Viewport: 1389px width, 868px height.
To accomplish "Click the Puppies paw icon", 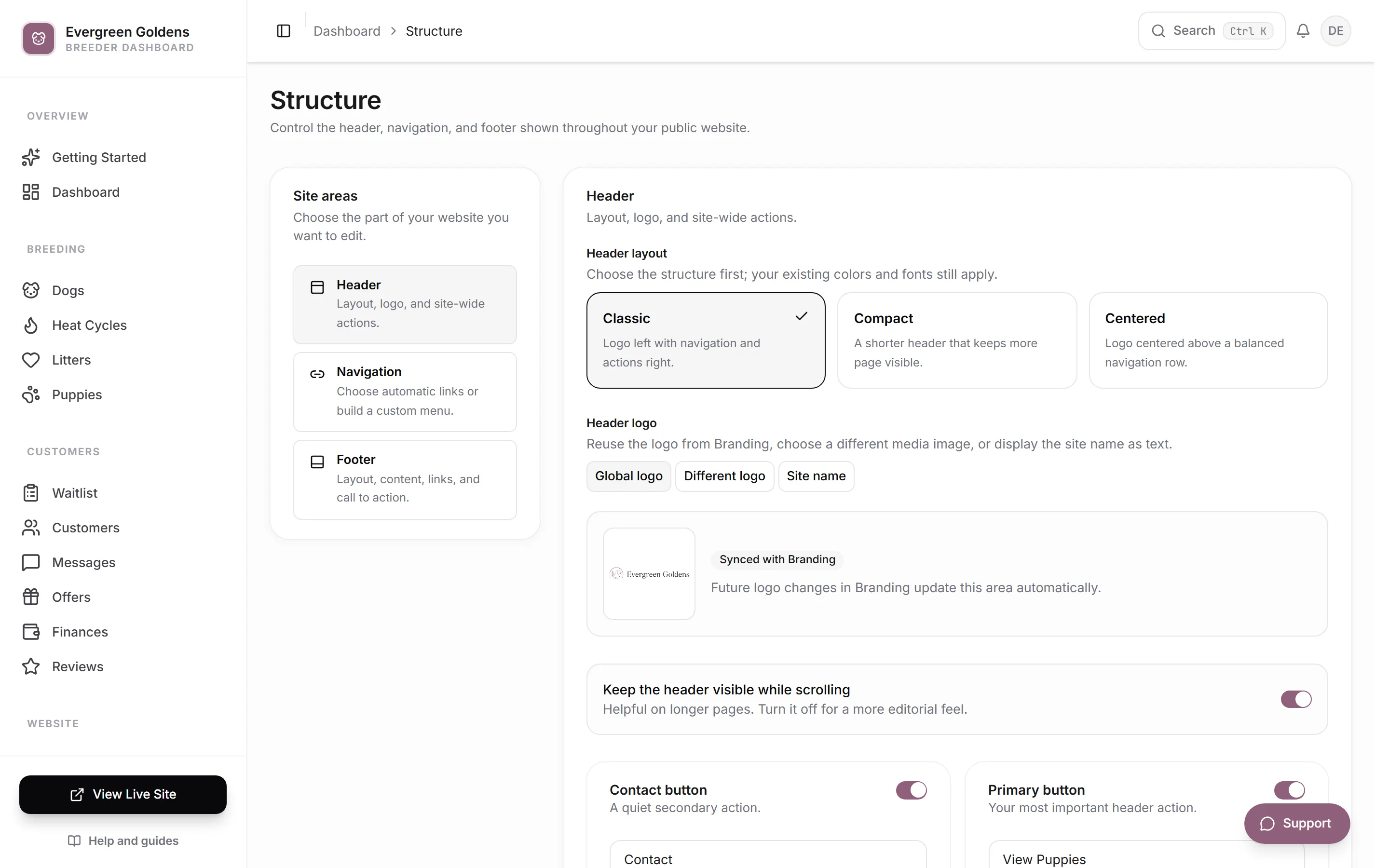I will tap(31, 394).
